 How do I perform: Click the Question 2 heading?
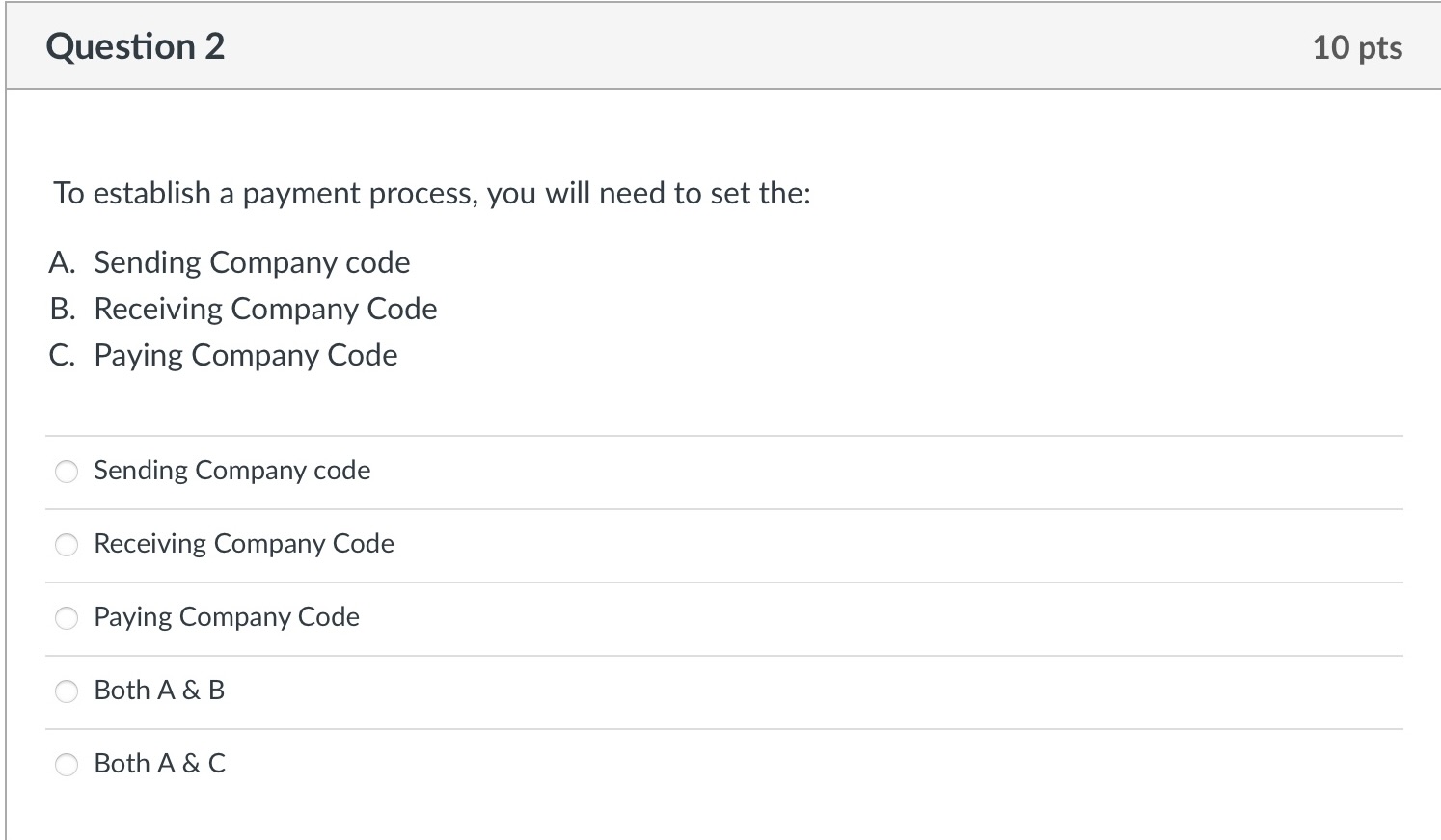point(135,46)
